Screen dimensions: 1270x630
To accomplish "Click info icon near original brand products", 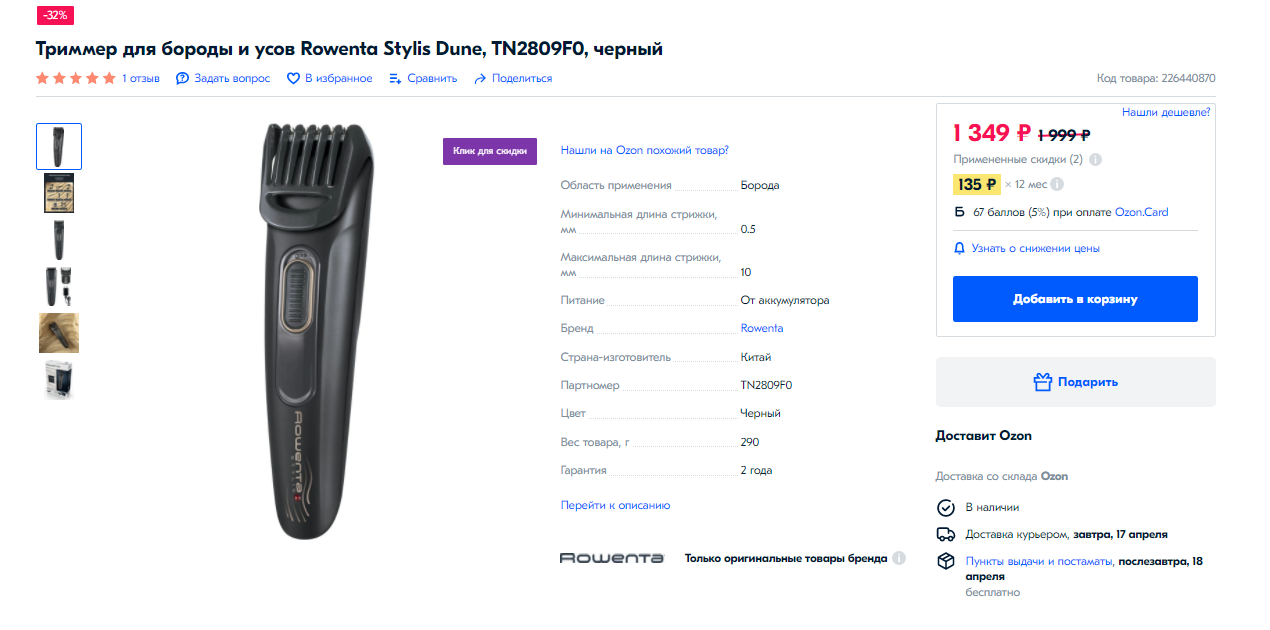I will tap(899, 558).
